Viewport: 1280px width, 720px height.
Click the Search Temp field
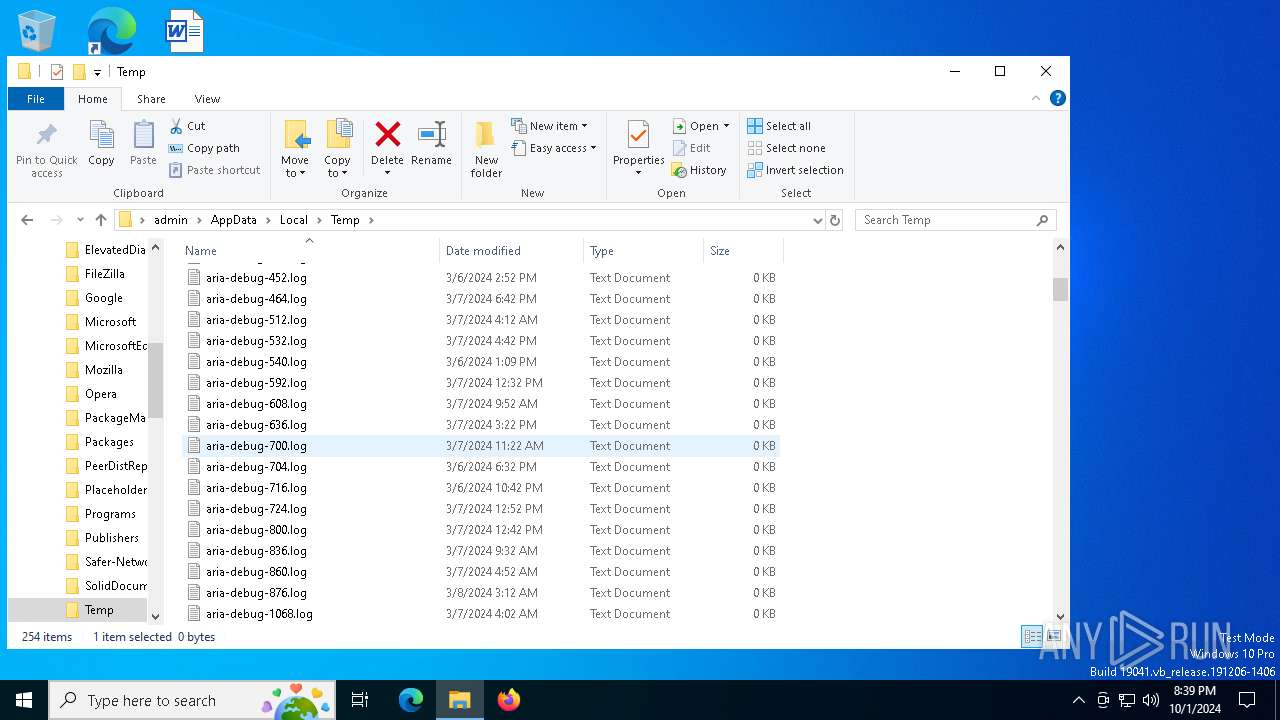coord(956,220)
